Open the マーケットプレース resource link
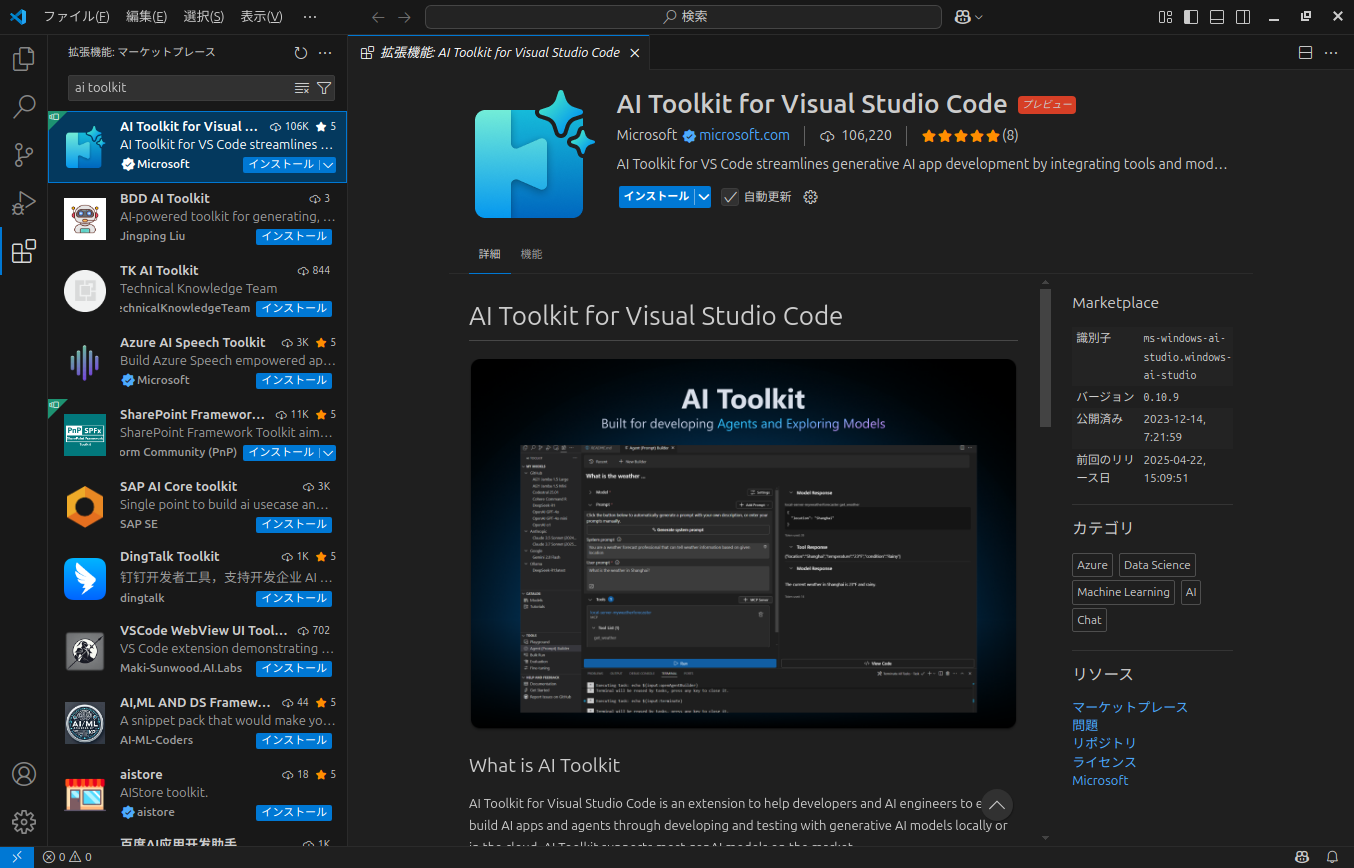 1130,707
